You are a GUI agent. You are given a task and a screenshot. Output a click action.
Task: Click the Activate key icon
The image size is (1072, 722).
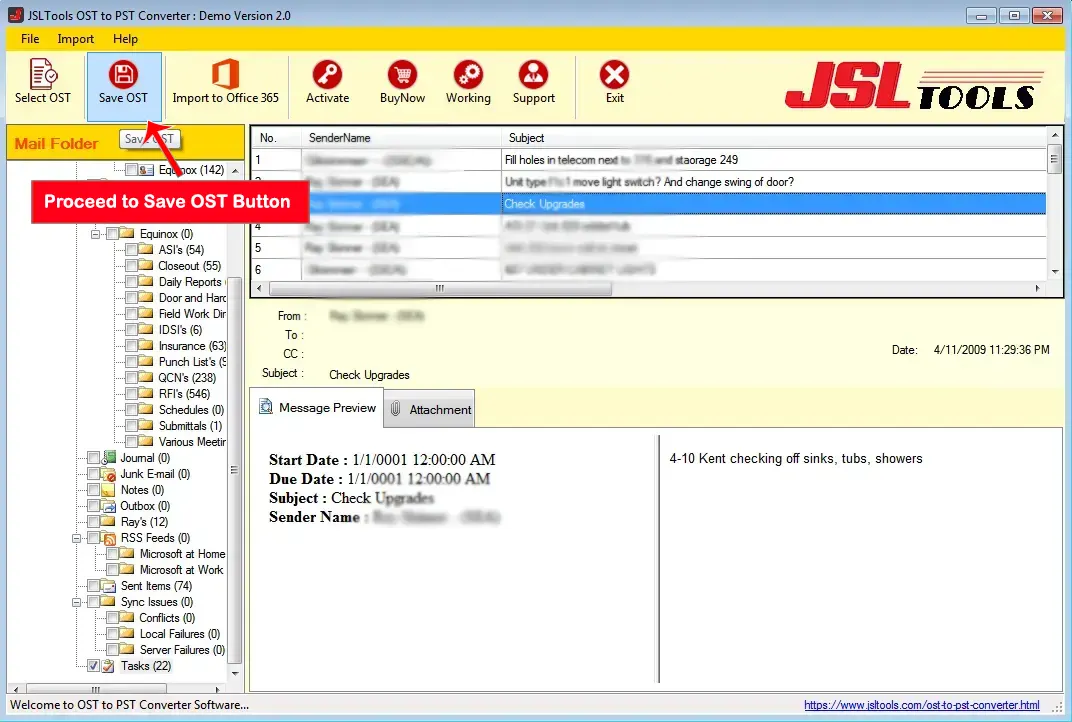327,82
